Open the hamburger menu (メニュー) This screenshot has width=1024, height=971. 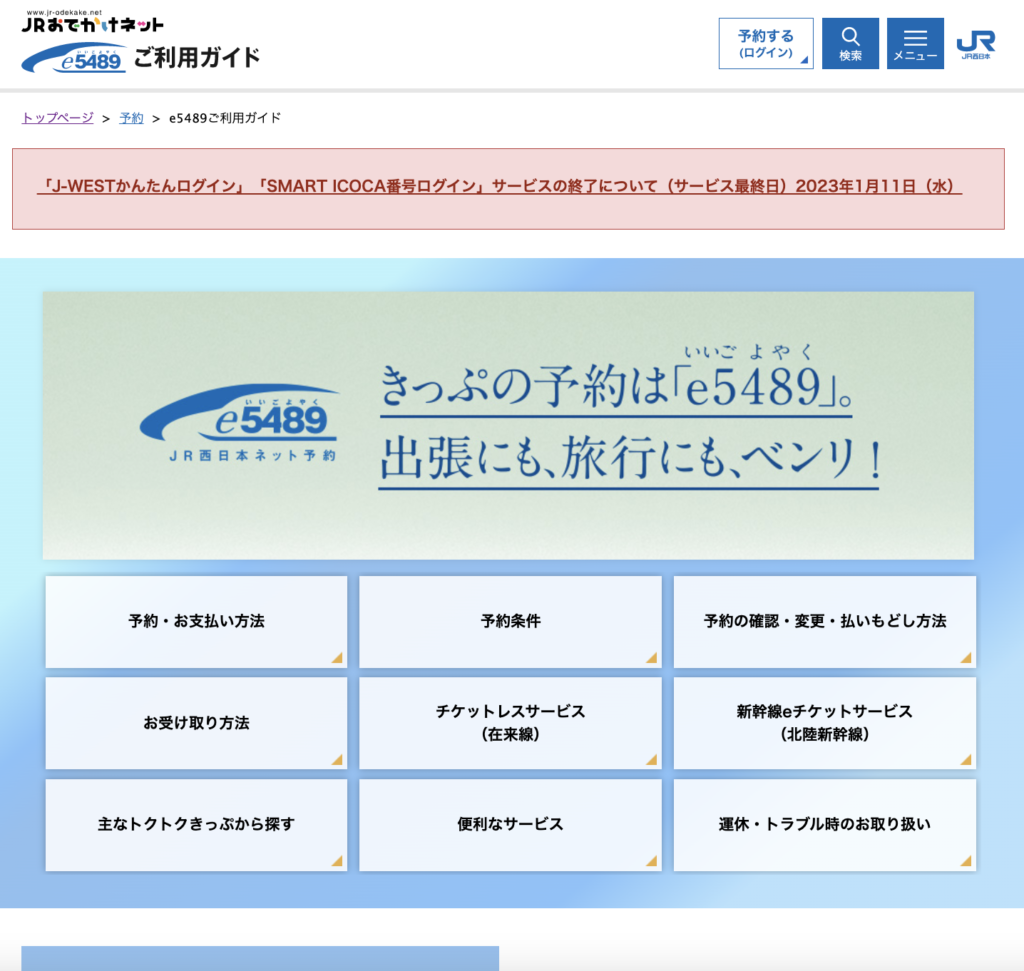coord(915,44)
